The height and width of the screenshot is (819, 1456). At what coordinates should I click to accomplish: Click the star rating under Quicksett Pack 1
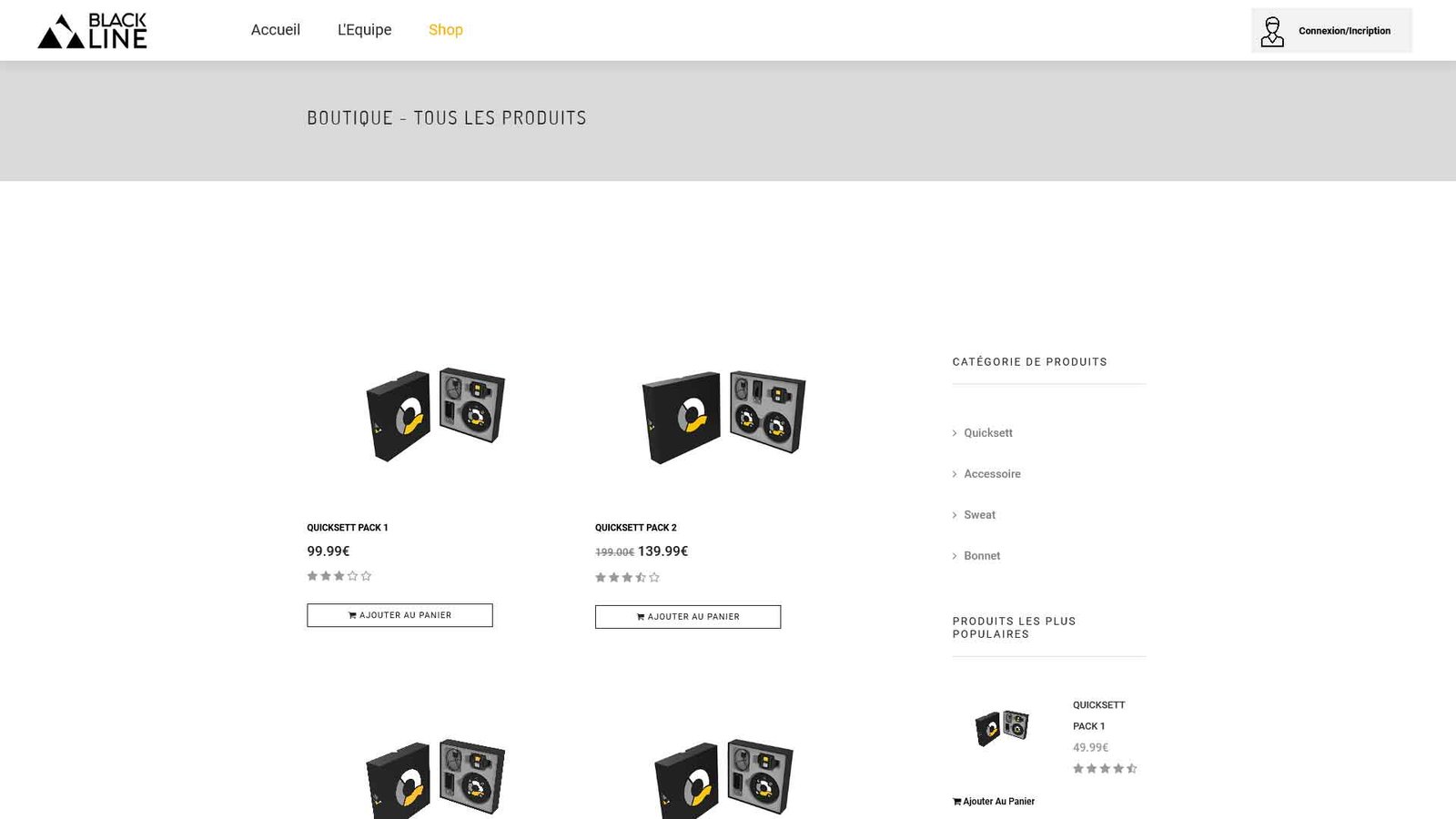[339, 576]
